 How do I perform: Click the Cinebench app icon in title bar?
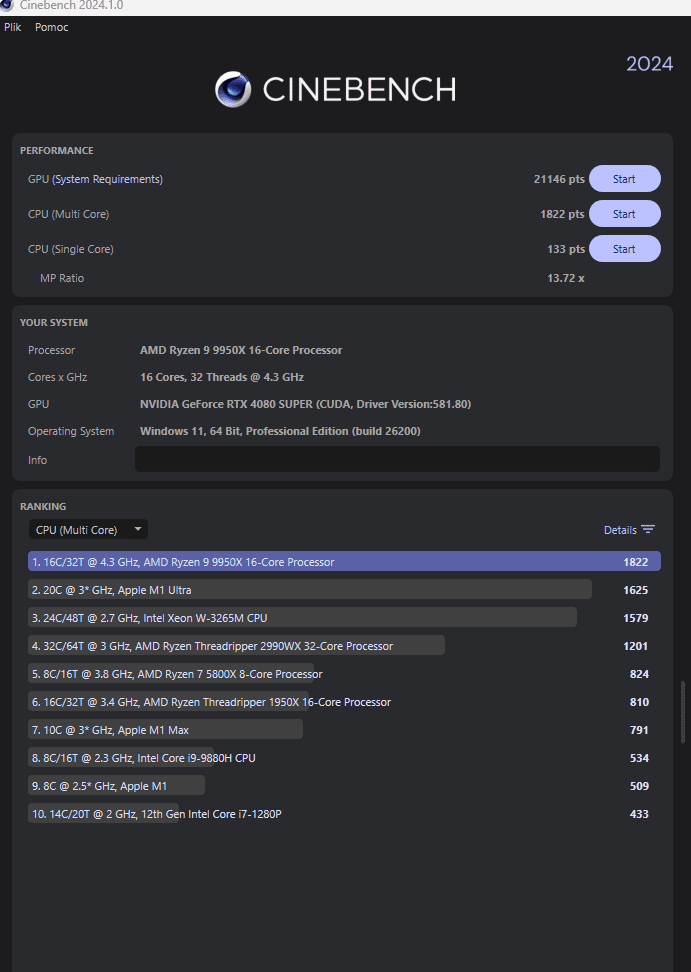coord(6,5)
